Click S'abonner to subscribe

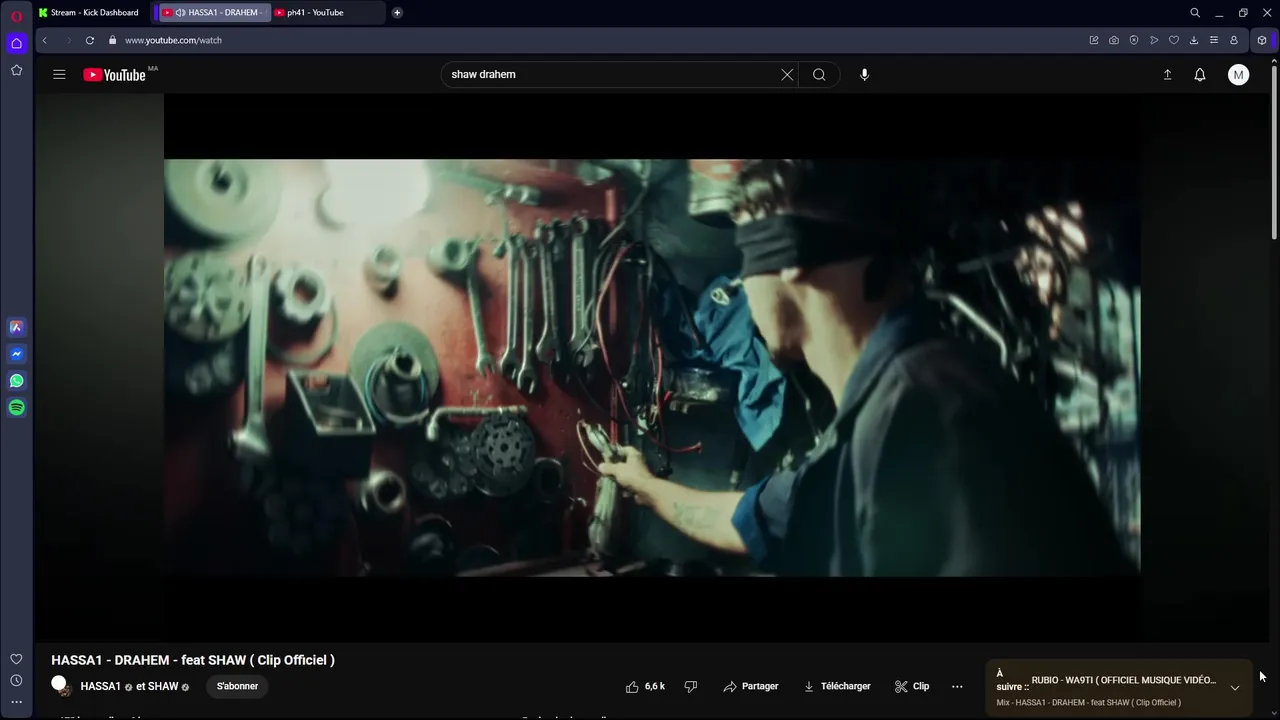coord(237,686)
